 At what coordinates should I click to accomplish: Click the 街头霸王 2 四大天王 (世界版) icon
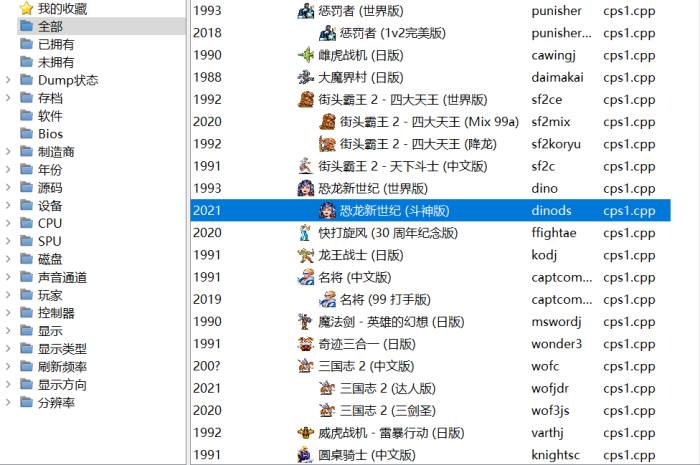coord(306,100)
